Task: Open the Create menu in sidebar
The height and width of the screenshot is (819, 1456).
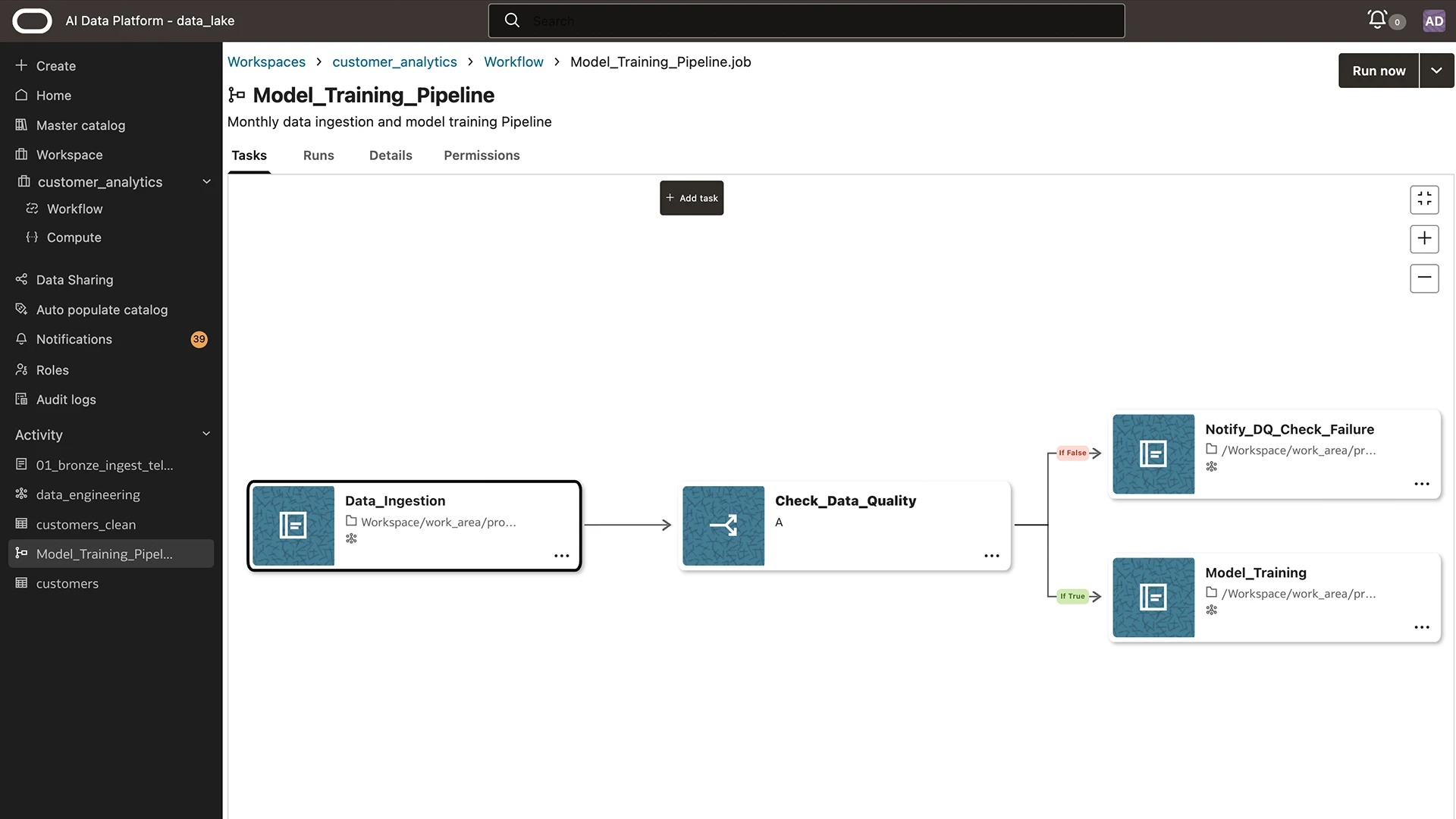Action: pyautogui.click(x=55, y=66)
